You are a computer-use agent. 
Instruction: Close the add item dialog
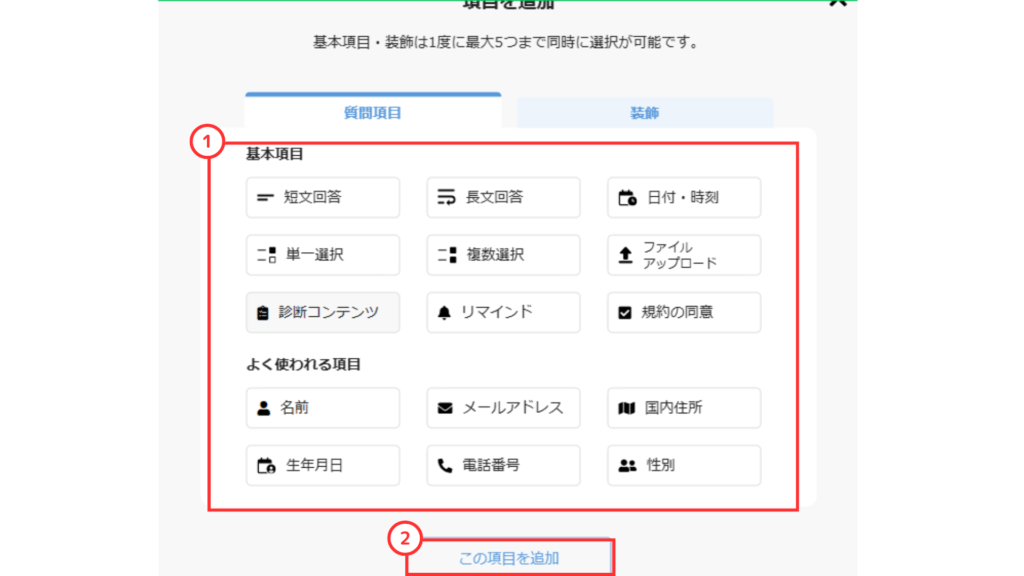pos(838,3)
